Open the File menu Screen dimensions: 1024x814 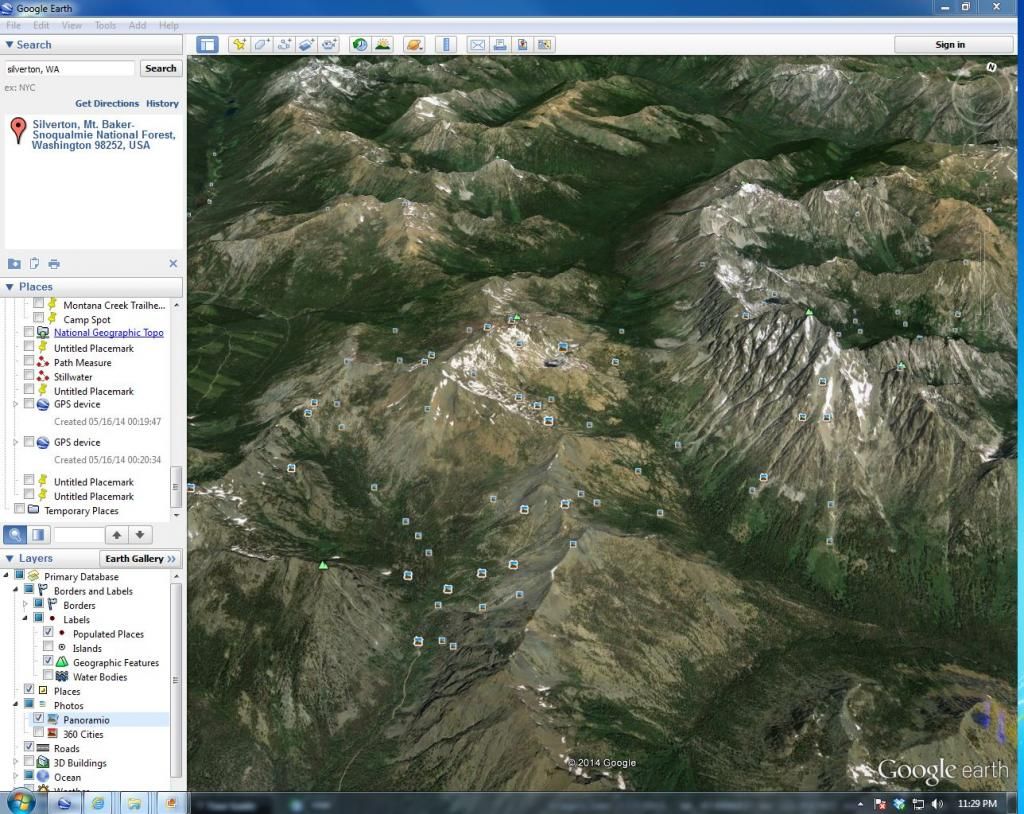coord(13,25)
